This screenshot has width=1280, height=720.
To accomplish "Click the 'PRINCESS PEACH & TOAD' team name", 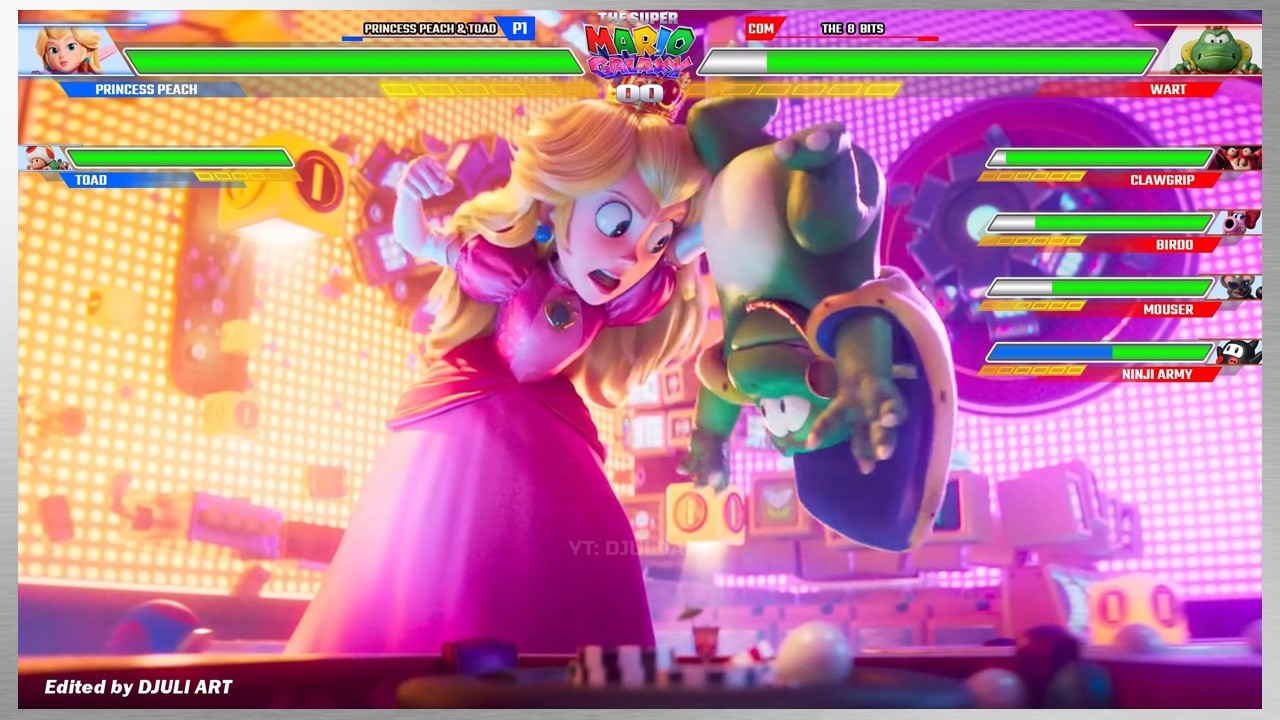I will coord(430,29).
